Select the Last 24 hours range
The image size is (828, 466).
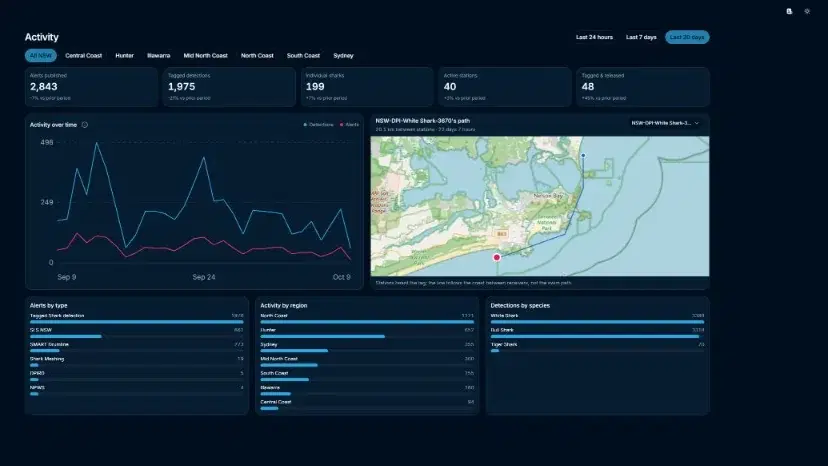tap(594, 38)
